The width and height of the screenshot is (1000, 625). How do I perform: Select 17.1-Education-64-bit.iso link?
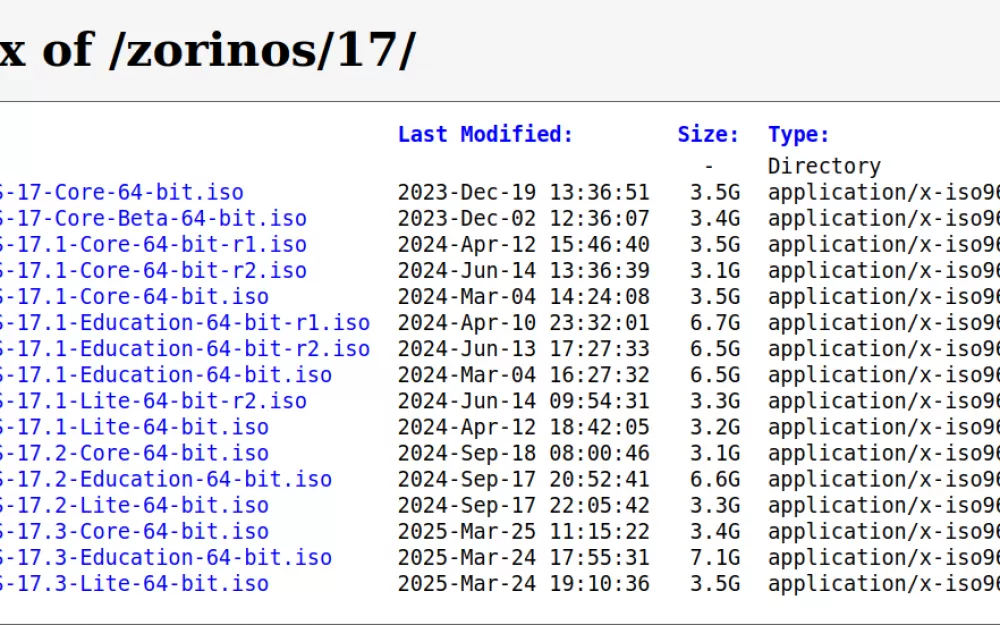click(x=166, y=375)
